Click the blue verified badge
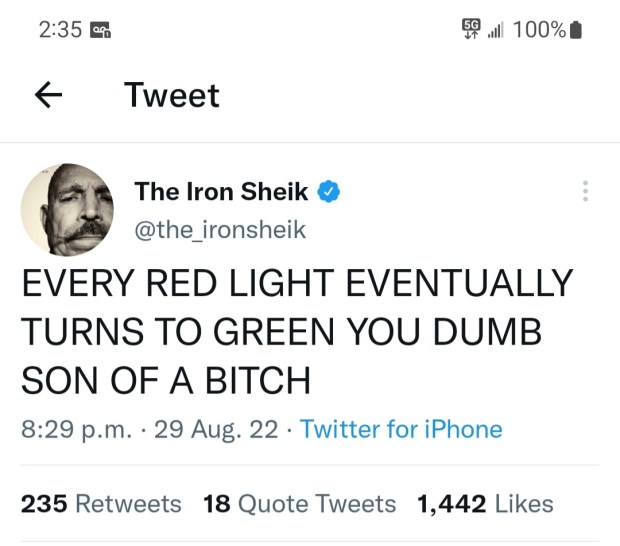Image resolution: width=620 pixels, height=546 pixels. pos(330,192)
